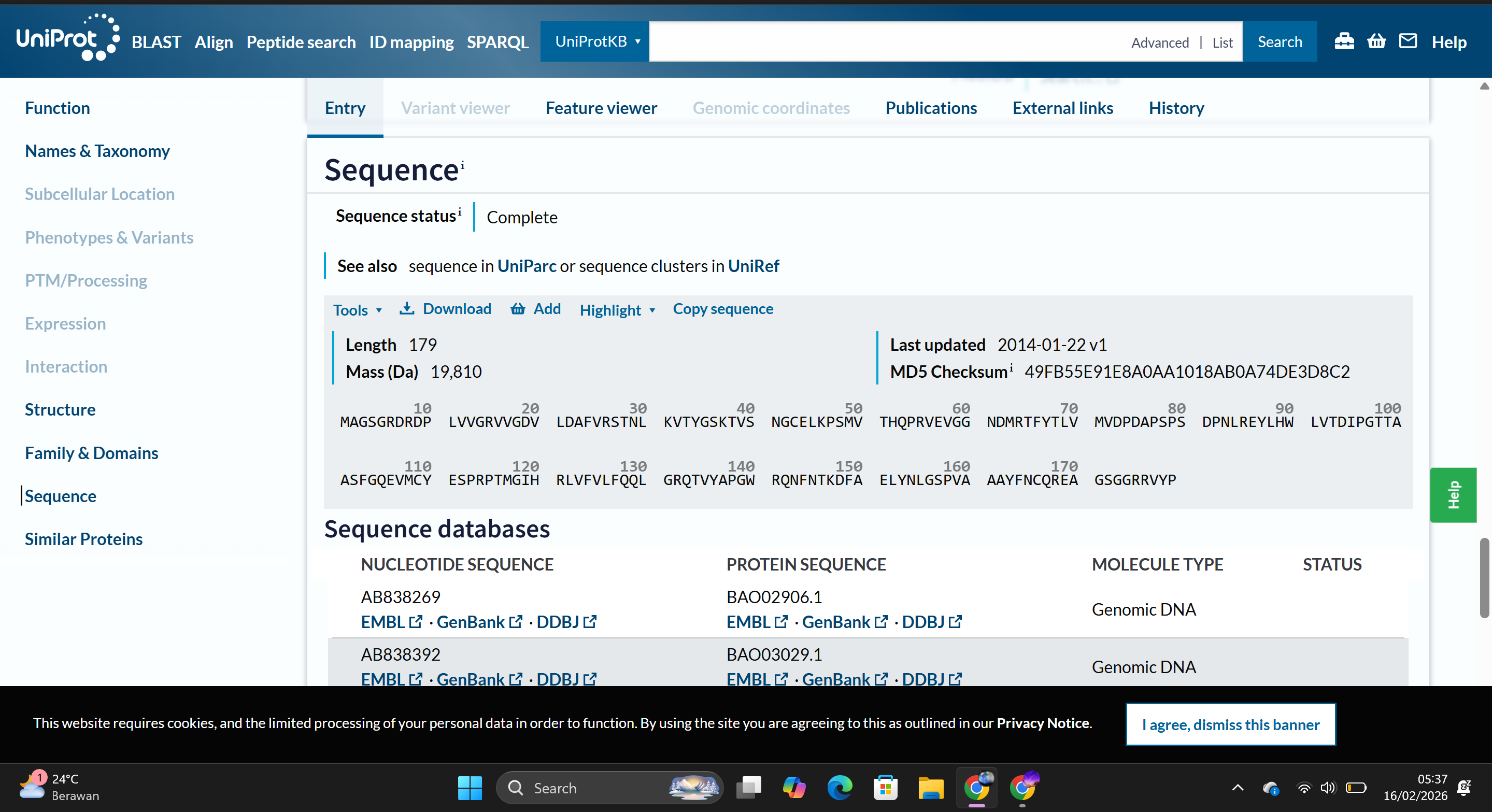The image size is (1492, 812).
Task: Click the envelope contact icon
Action: [x=1408, y=41]
